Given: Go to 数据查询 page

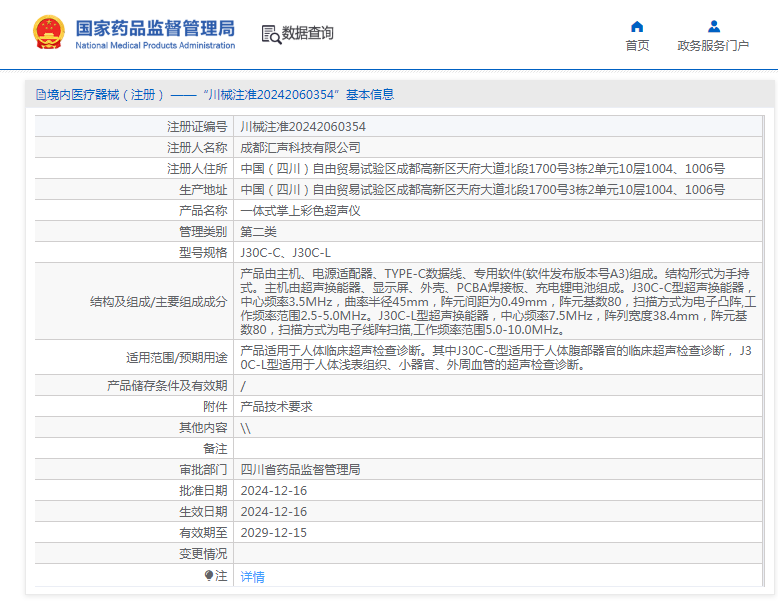Looking at the screenshot, I should [308, 33].
